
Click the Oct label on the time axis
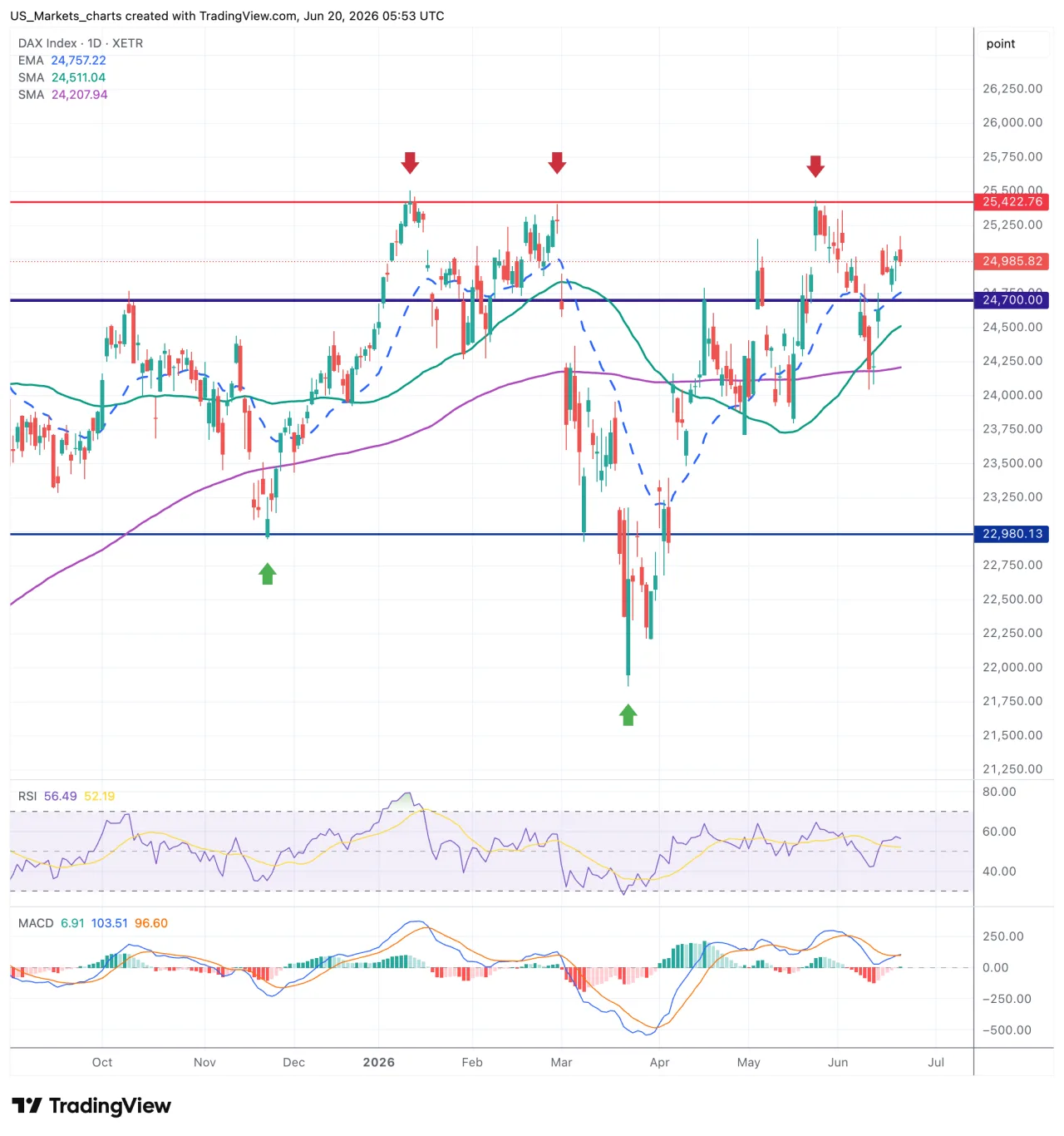[x=102, y=1062]
